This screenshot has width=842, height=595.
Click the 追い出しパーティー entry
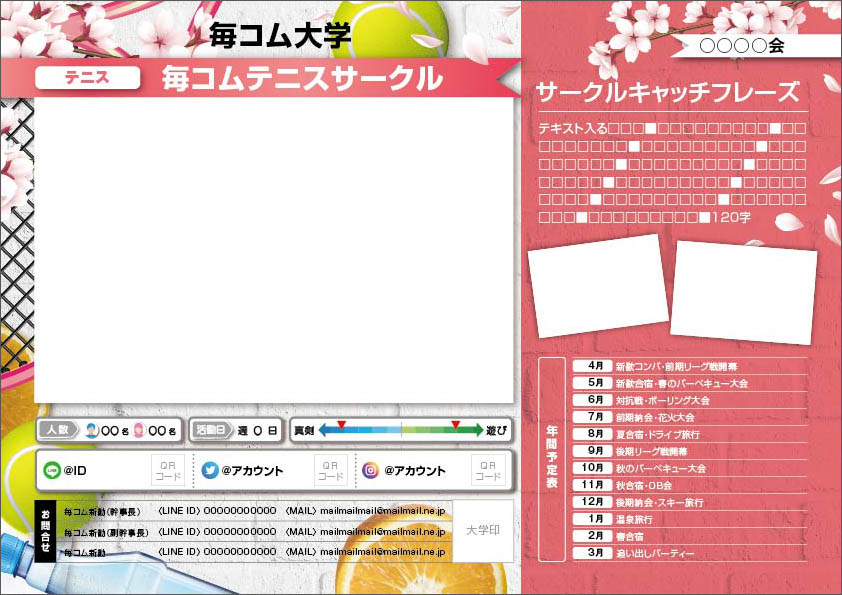pos(655,554)
